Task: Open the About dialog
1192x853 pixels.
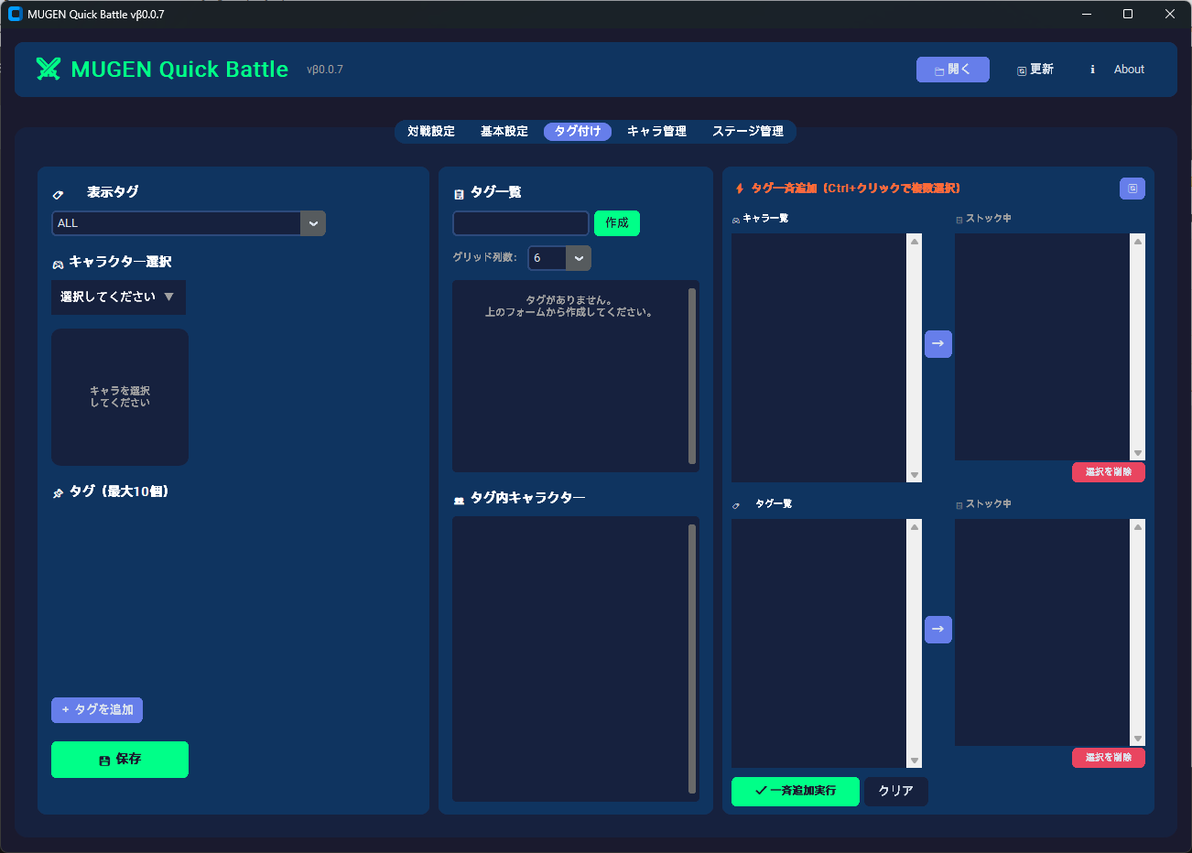Action: click(1118, 69)
